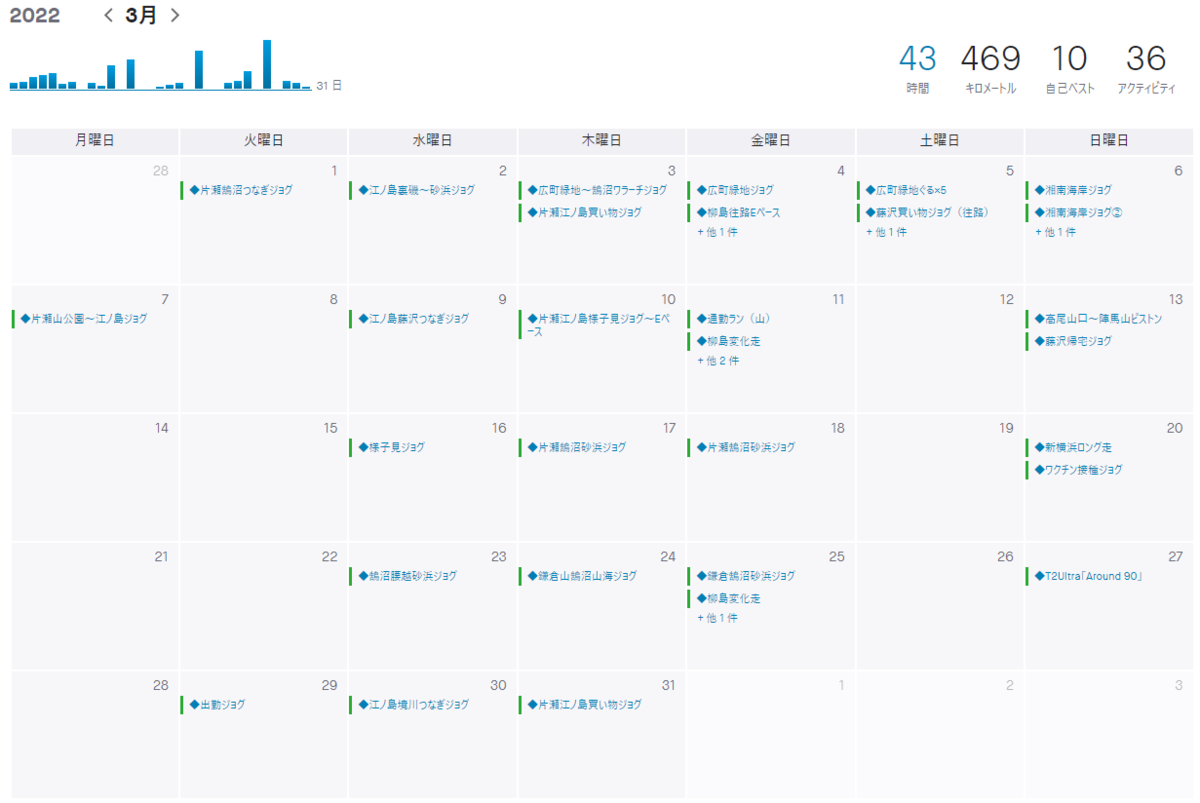Click the 金曜日 column header

pyautogui.click(x=771, y=141)
